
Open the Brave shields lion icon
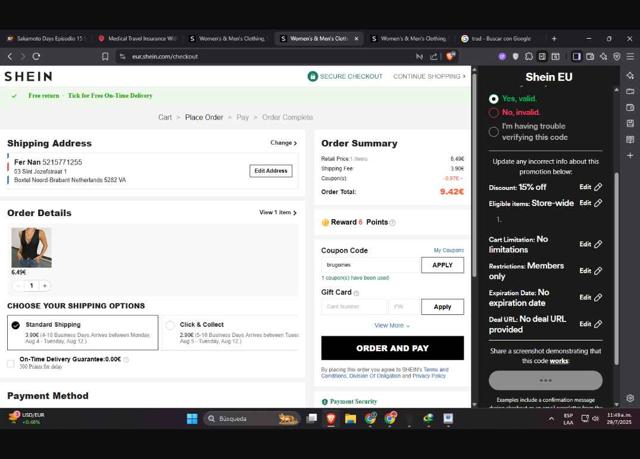[451, 56]
